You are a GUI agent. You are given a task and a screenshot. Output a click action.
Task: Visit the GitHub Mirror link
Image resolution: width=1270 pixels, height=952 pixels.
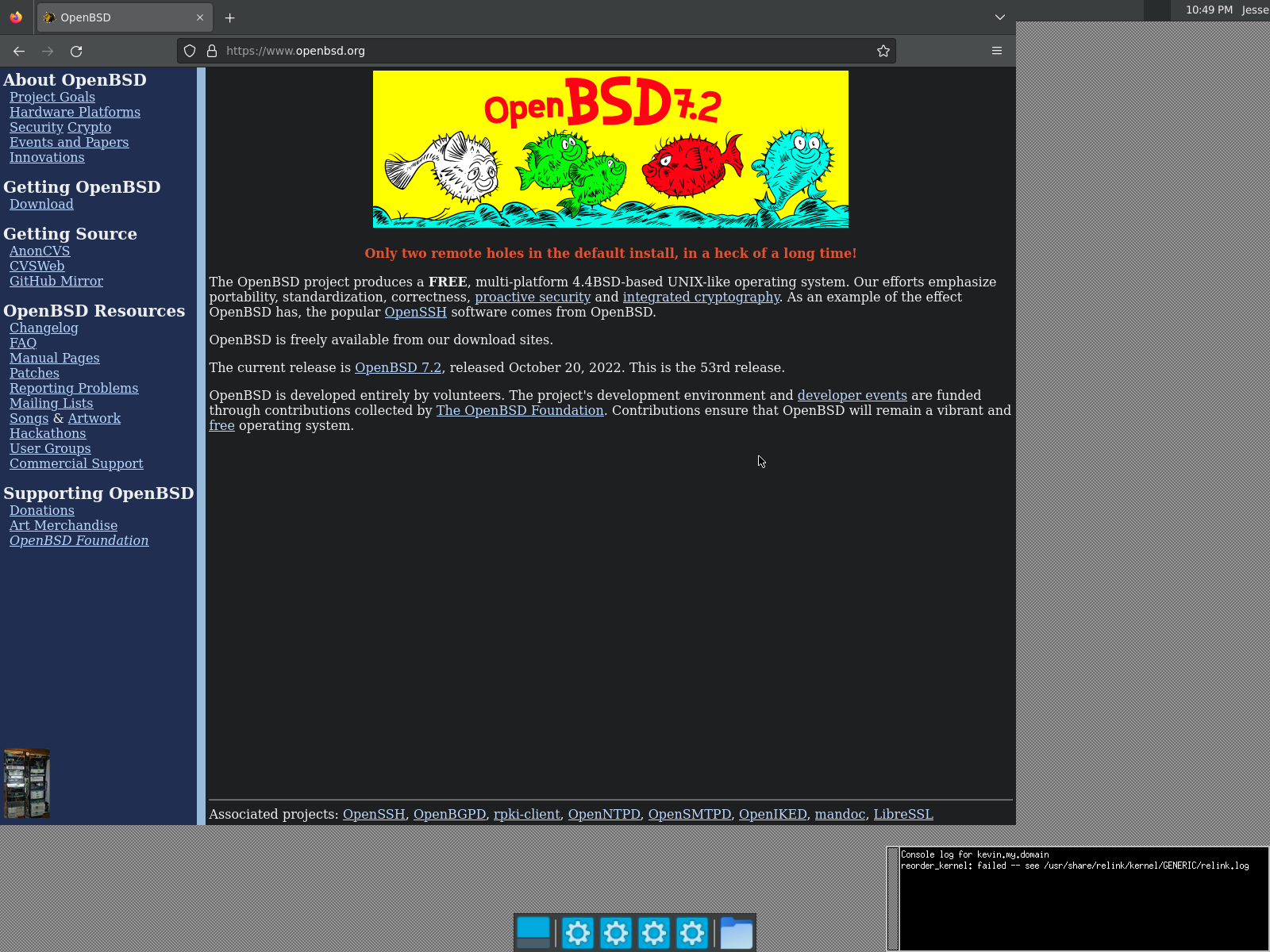point(56,281)
